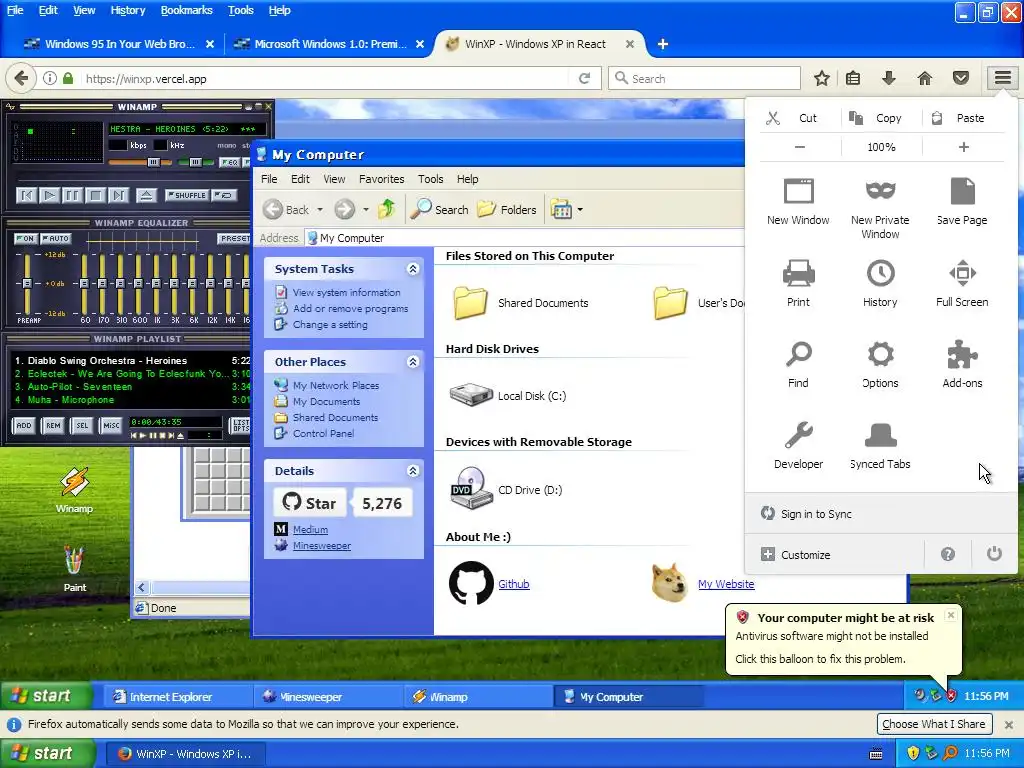The width and height of the screenshot is (1024, 768).
Task: Select playlist track Eclectek - We Are Going To Eclecfunk
Action: point(131,374)
